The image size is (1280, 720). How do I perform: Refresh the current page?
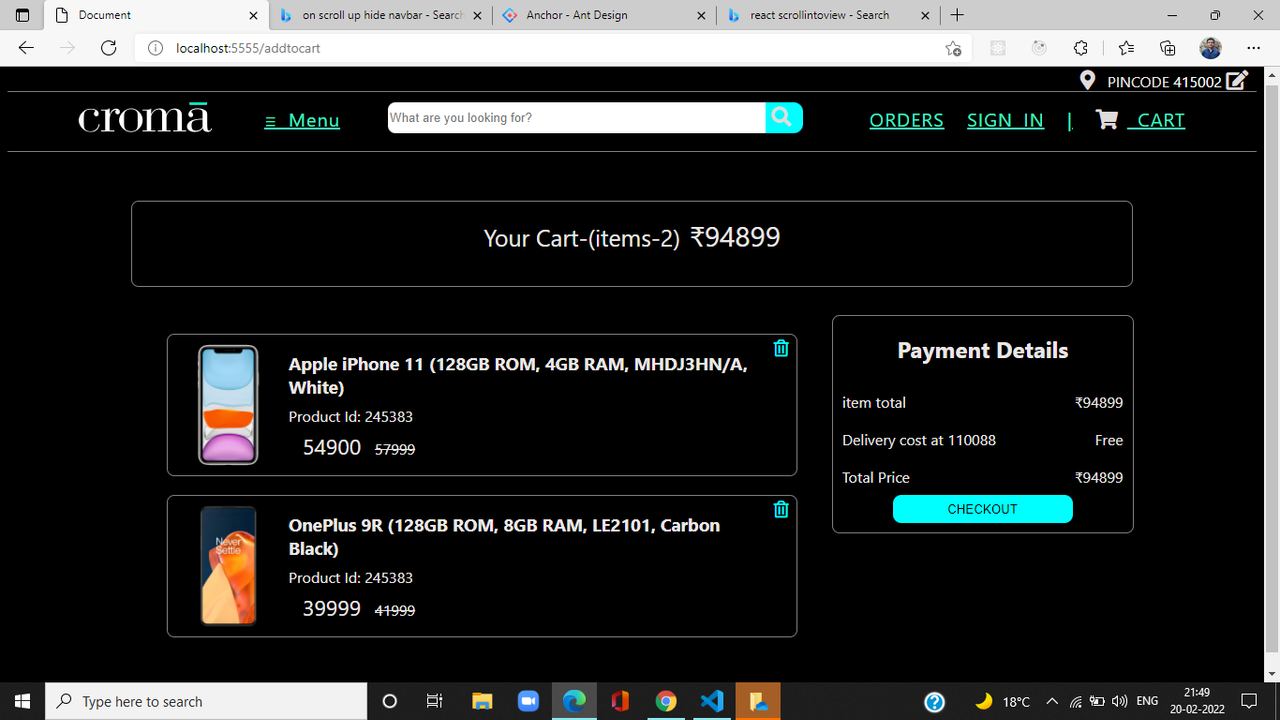coord(109,48)
